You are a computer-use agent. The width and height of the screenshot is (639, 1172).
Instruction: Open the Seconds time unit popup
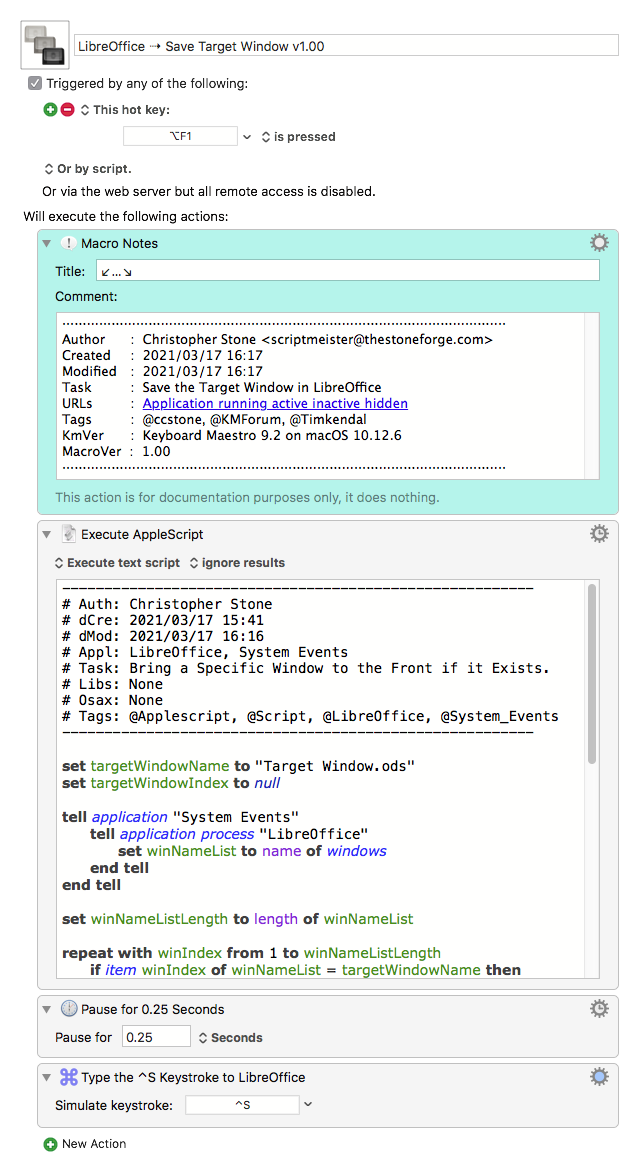coord(230,1037)
